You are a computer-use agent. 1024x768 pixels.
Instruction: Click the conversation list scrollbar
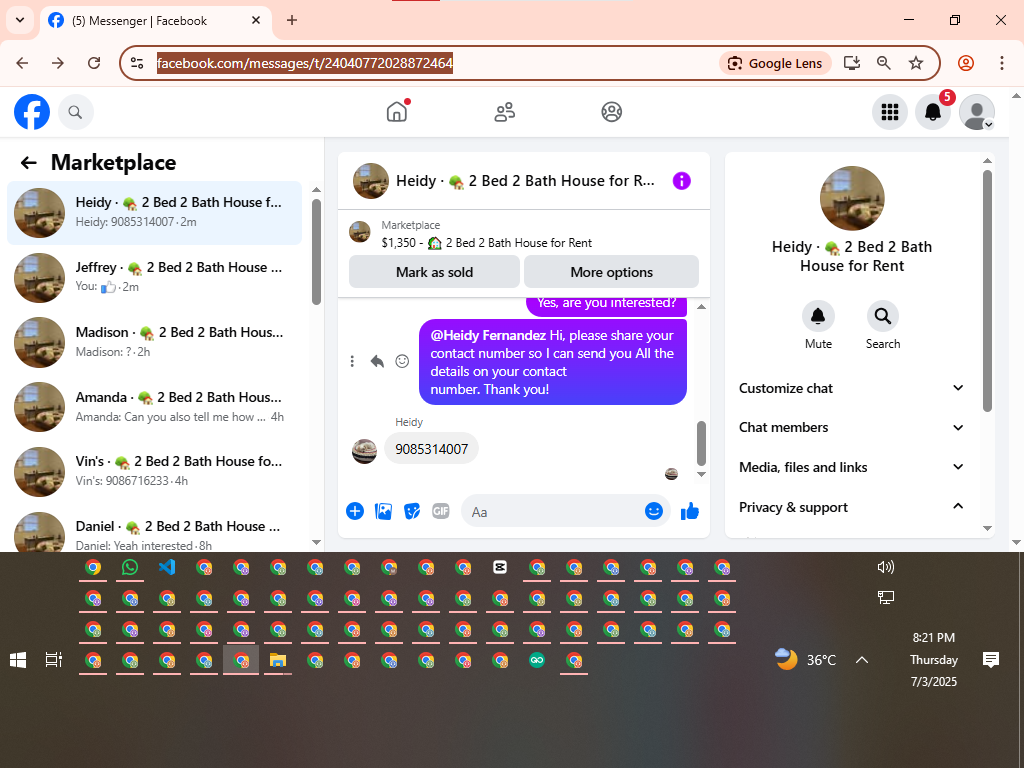[x=316, y=252]
